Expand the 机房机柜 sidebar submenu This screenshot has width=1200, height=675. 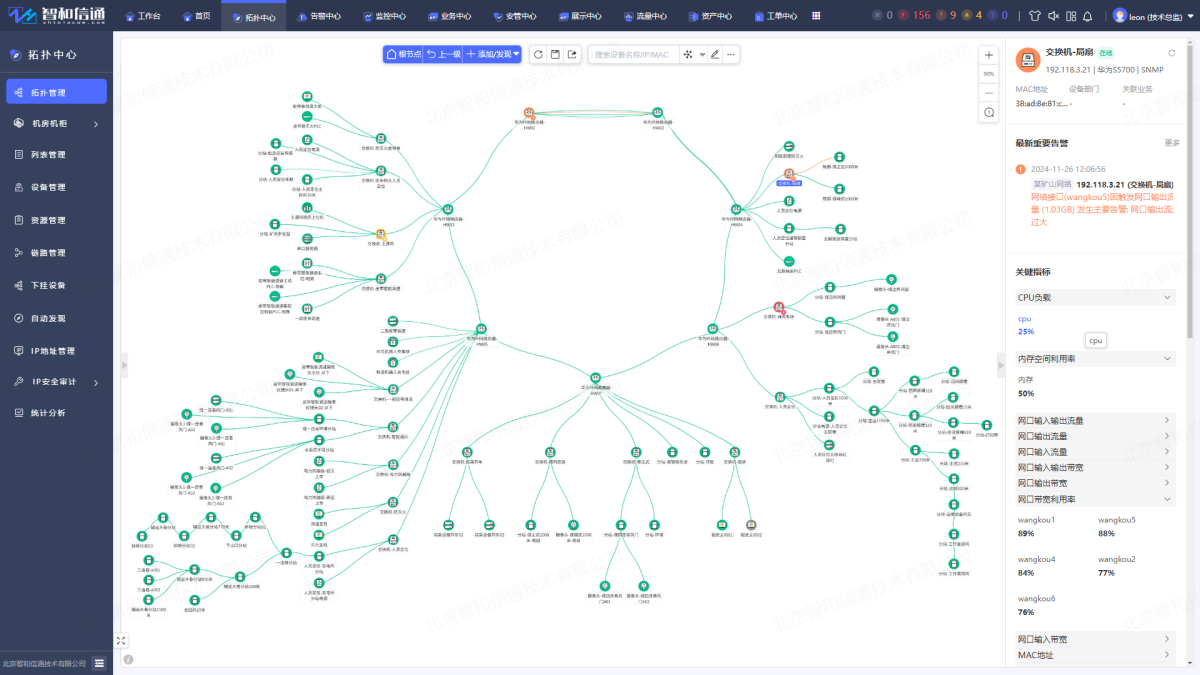[56, 124]
